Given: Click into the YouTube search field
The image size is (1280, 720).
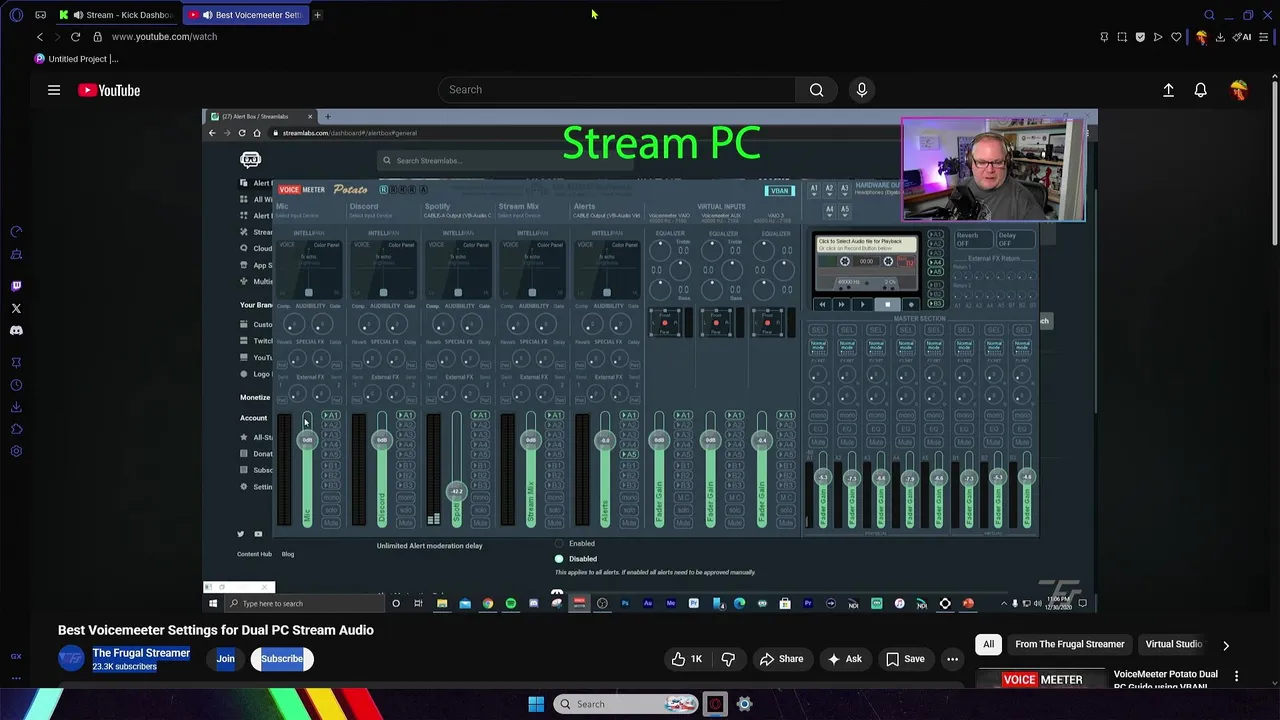Looking at the screenshot, I should point(617,90).
